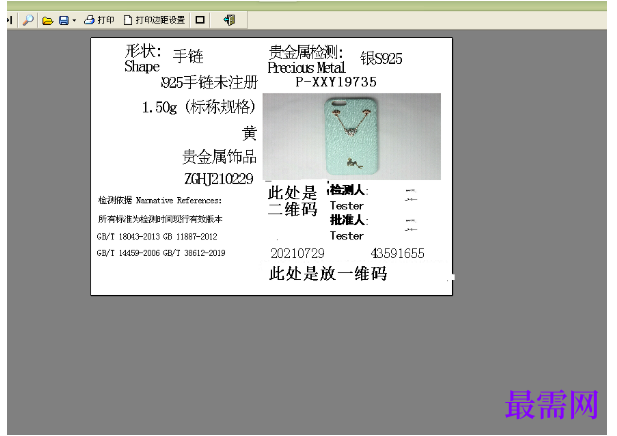Save using the floppy disk icon
This screenshot has height=436, width=617.
pos(64,20)
